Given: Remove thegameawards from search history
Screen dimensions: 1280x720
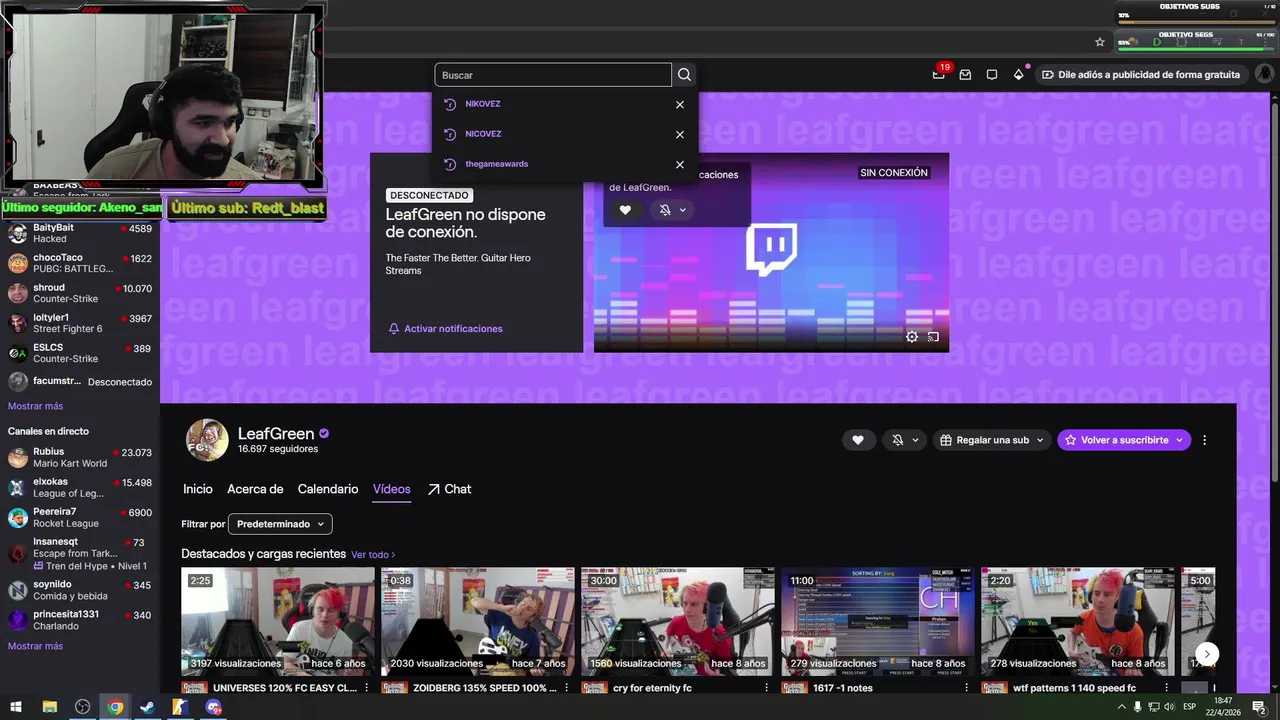Looking at the screenshot, I should 680,164.
